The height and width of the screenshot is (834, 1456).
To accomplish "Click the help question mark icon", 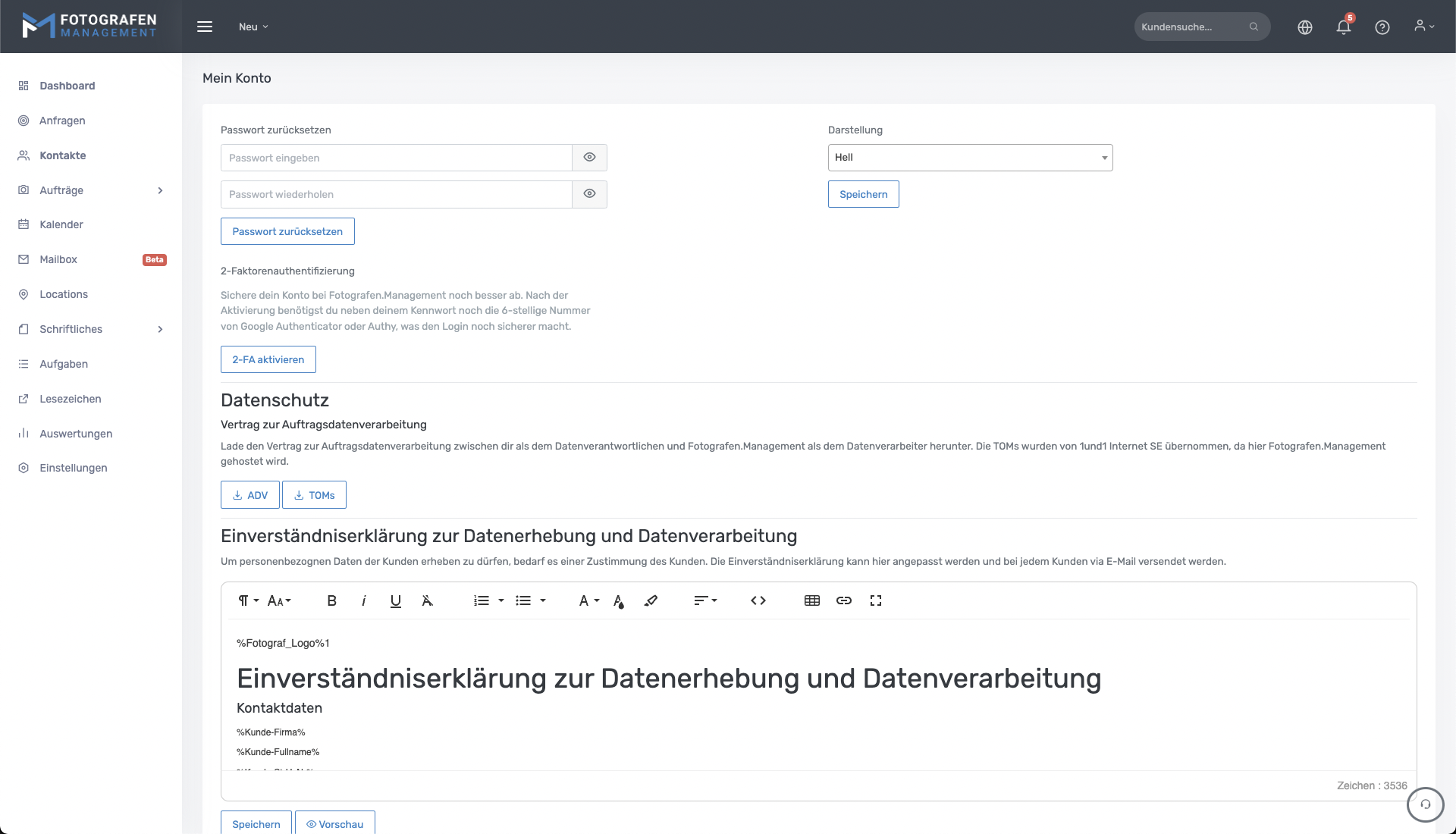I will 1382,27.
